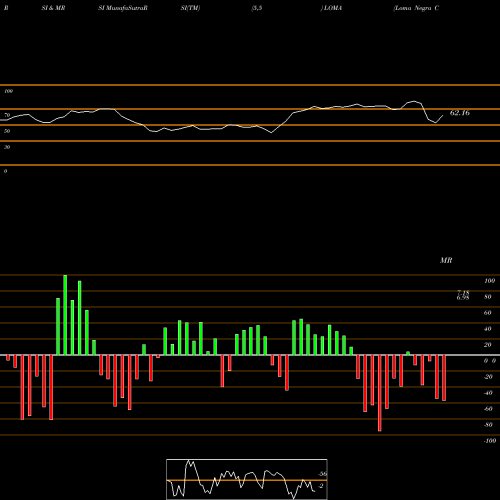Click the MR axis label -60
The image size is (500, 500).
coord(488,409)
